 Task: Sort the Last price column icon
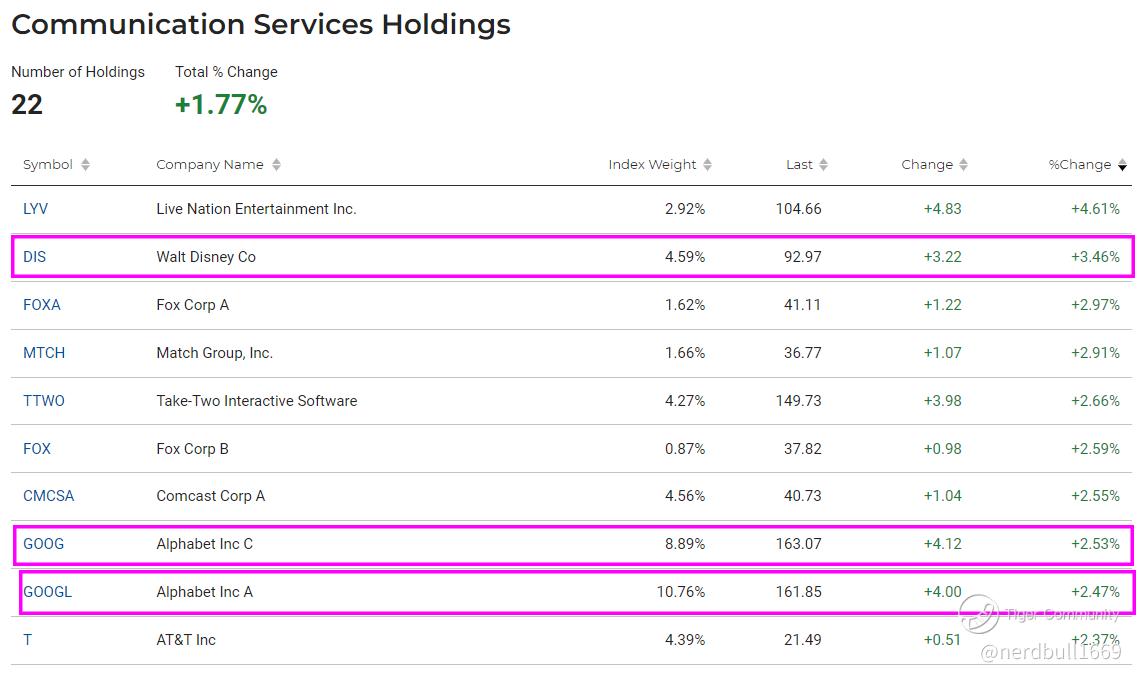point(824,165)
